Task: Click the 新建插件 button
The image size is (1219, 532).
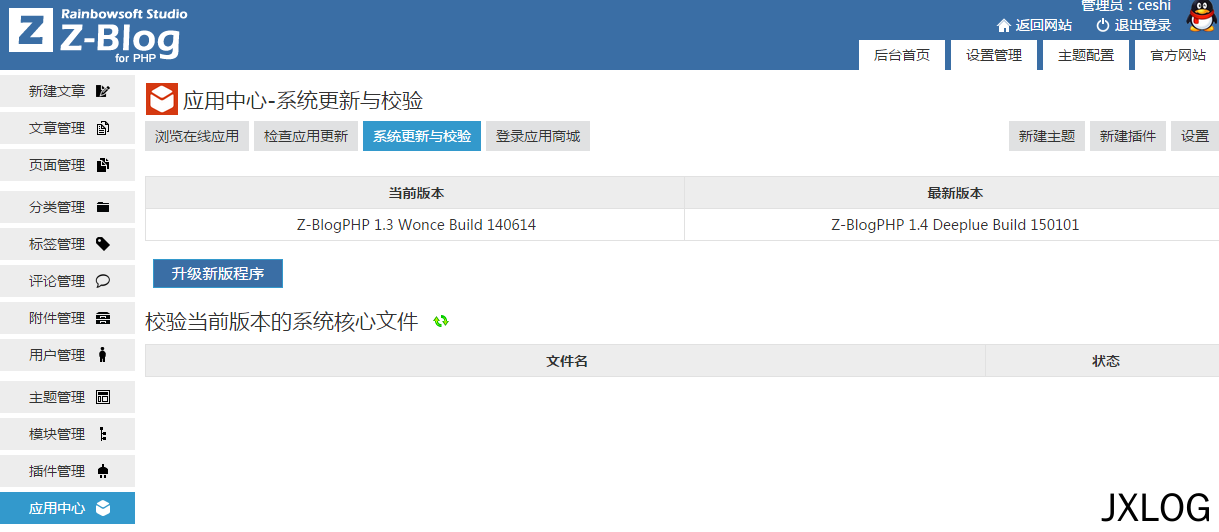Action: tap(1128, 136)
